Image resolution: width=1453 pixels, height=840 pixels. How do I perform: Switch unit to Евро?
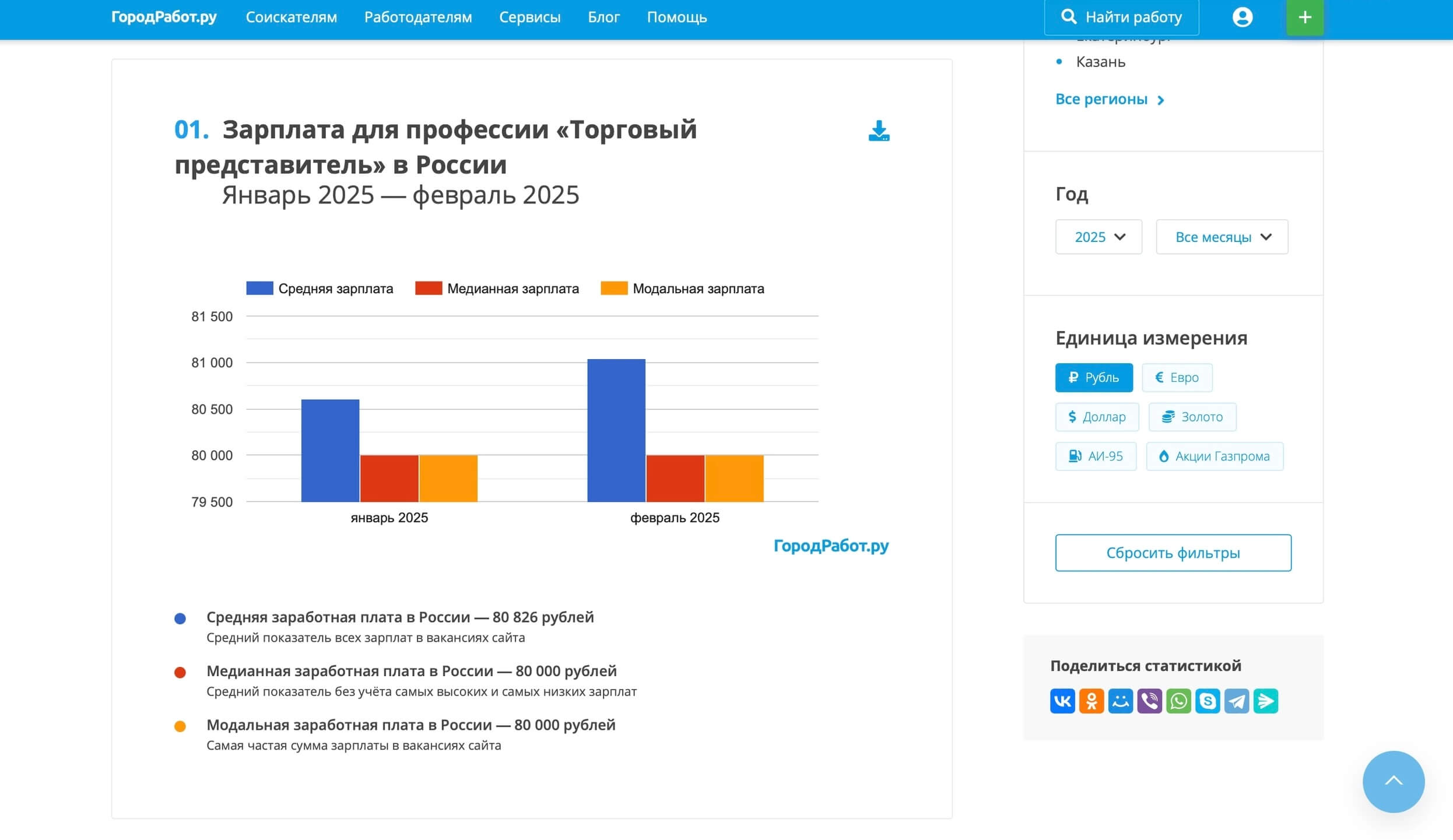[x=1177, y=378]
